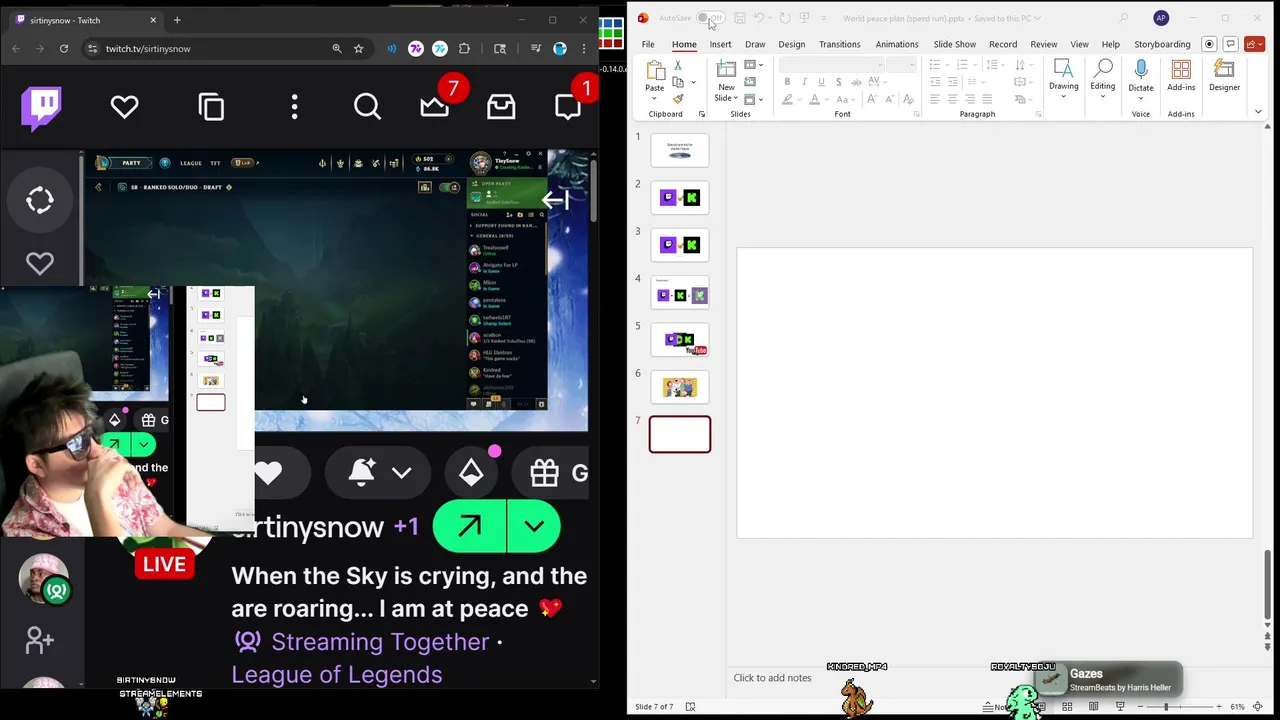Select slide 5 thumbnail with YouTube logo

click(680, 340)
